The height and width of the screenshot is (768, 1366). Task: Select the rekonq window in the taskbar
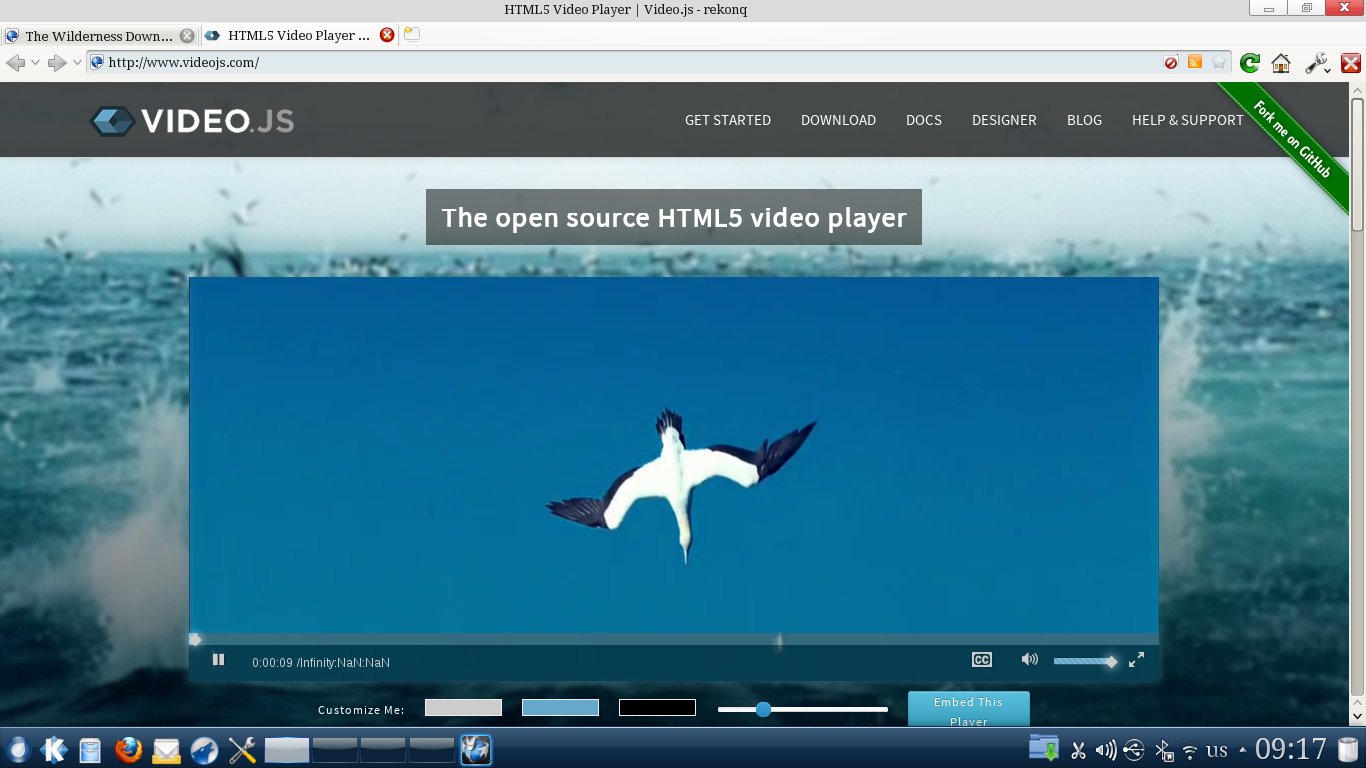[x=476, y=750]
